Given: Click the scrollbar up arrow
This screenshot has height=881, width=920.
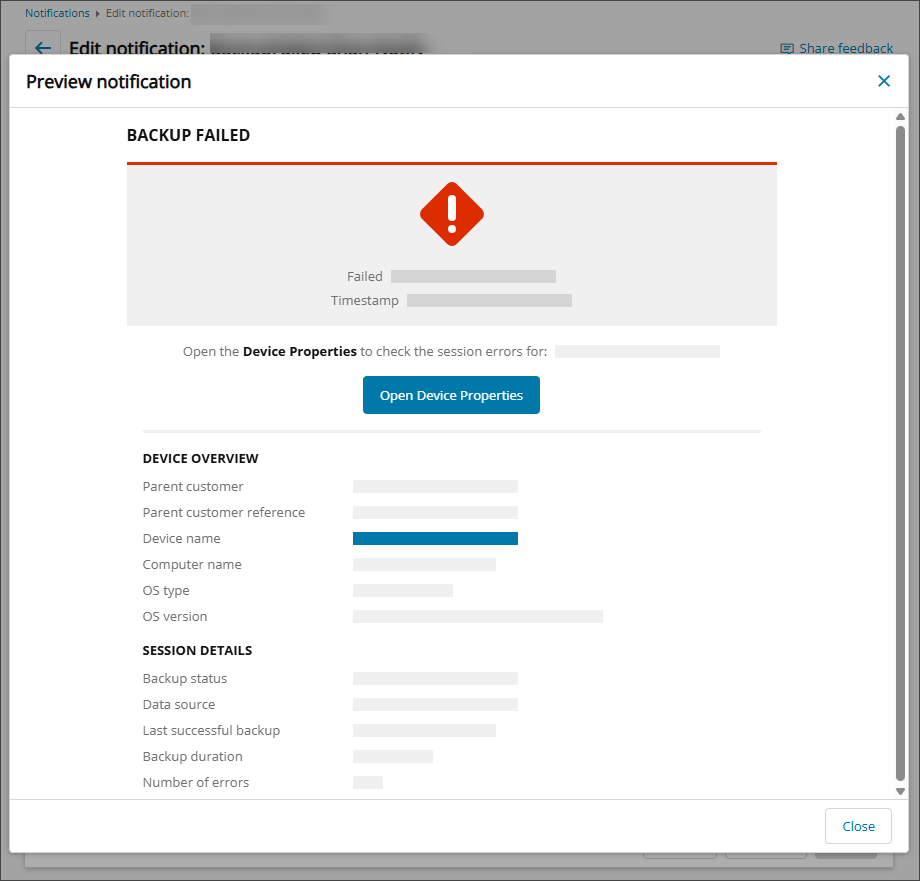Looking at the screenshot, I should (900, 117).
